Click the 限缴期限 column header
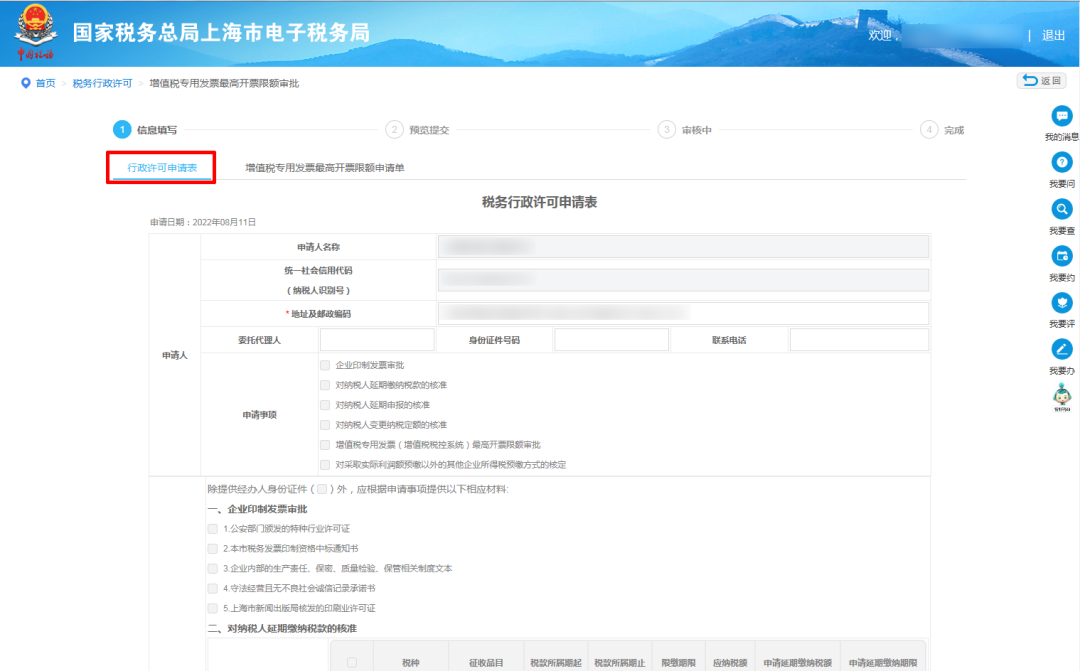 (678, 663)
